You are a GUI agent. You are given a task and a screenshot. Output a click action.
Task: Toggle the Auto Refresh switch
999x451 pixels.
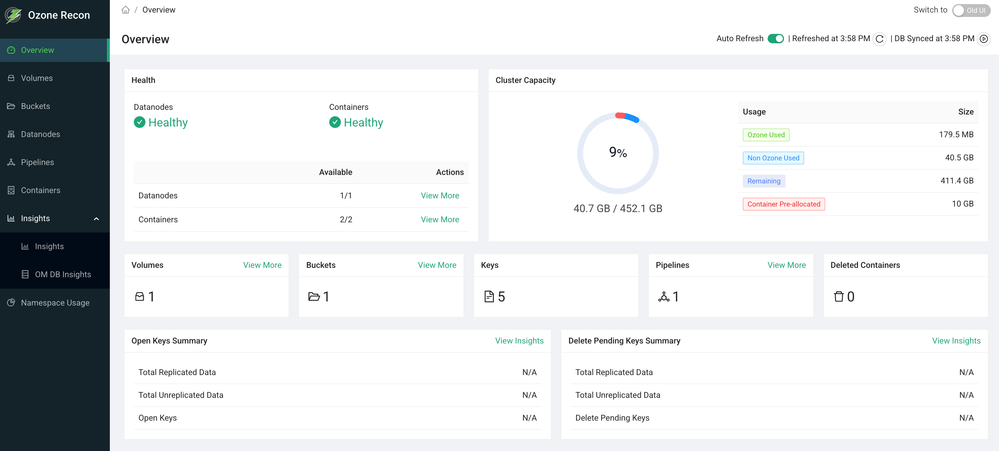click(775, 39)
